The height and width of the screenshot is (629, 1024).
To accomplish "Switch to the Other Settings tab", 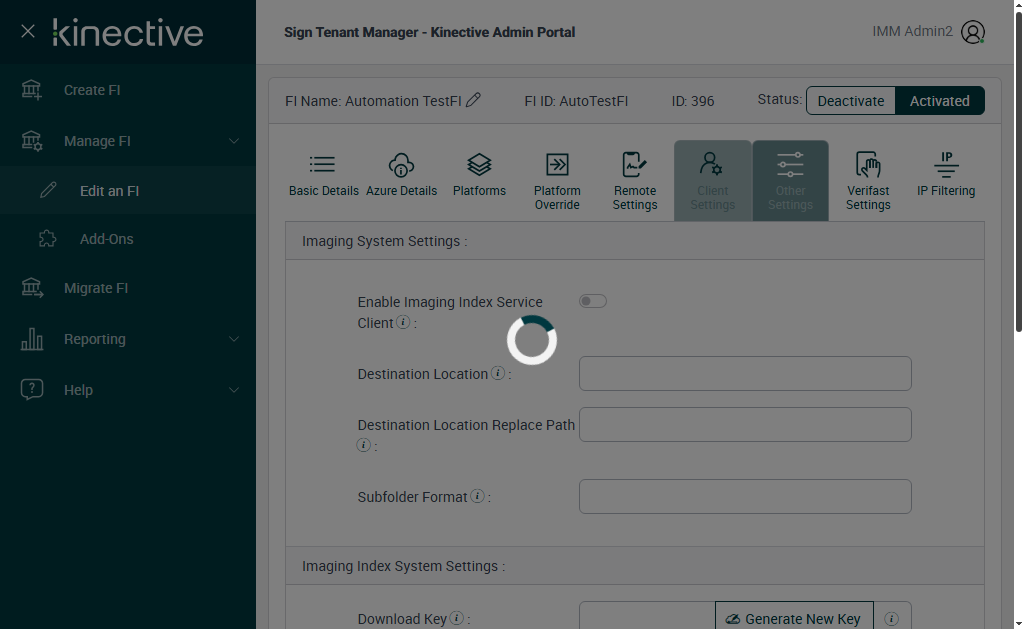I will (790, 181).
